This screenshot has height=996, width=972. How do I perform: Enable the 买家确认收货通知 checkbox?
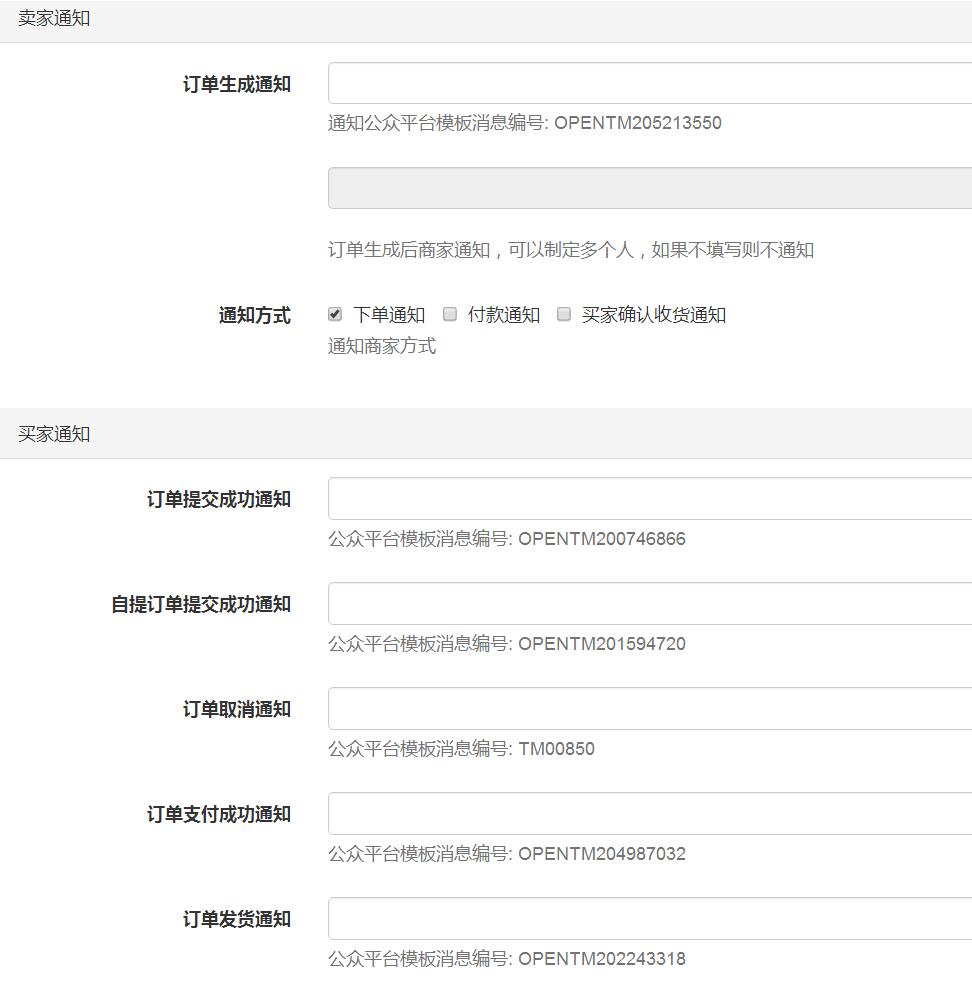coord(563,313)
